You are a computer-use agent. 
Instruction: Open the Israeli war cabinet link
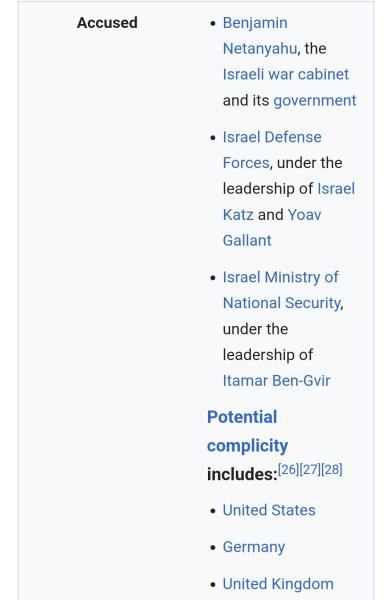point(286,74)
